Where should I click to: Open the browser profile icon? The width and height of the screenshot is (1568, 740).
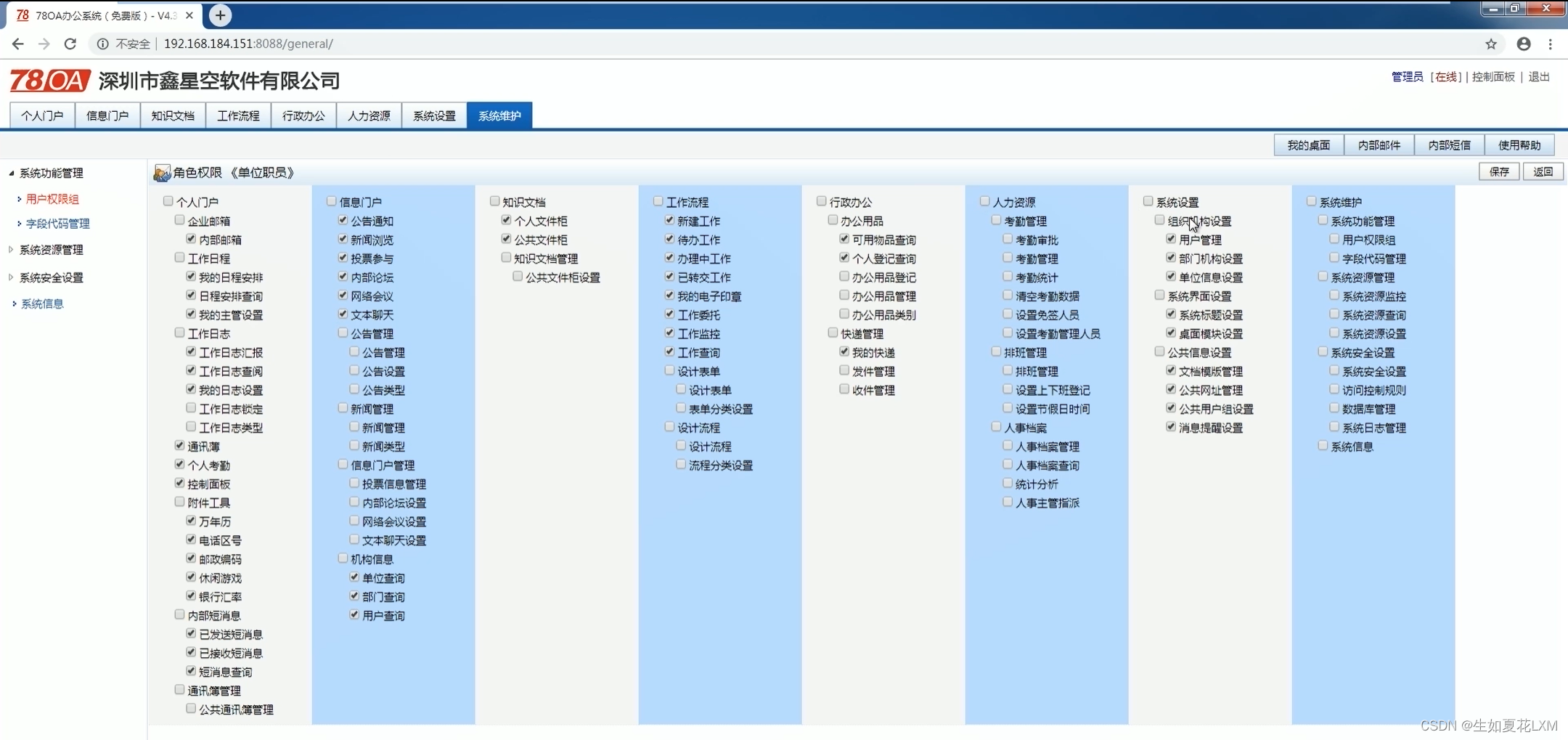coord(1524,44)
